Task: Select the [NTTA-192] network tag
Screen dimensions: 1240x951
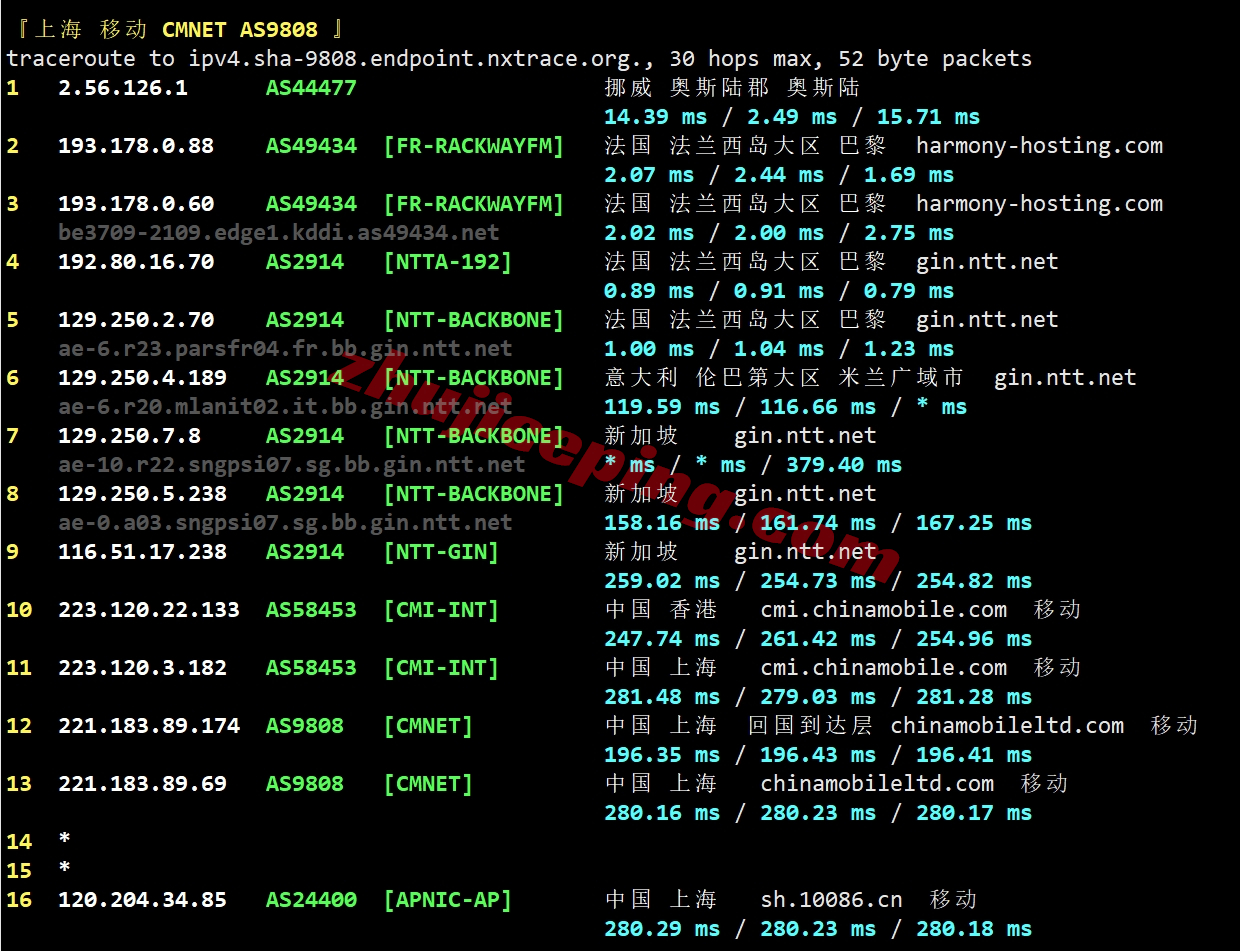Action: 448,262
